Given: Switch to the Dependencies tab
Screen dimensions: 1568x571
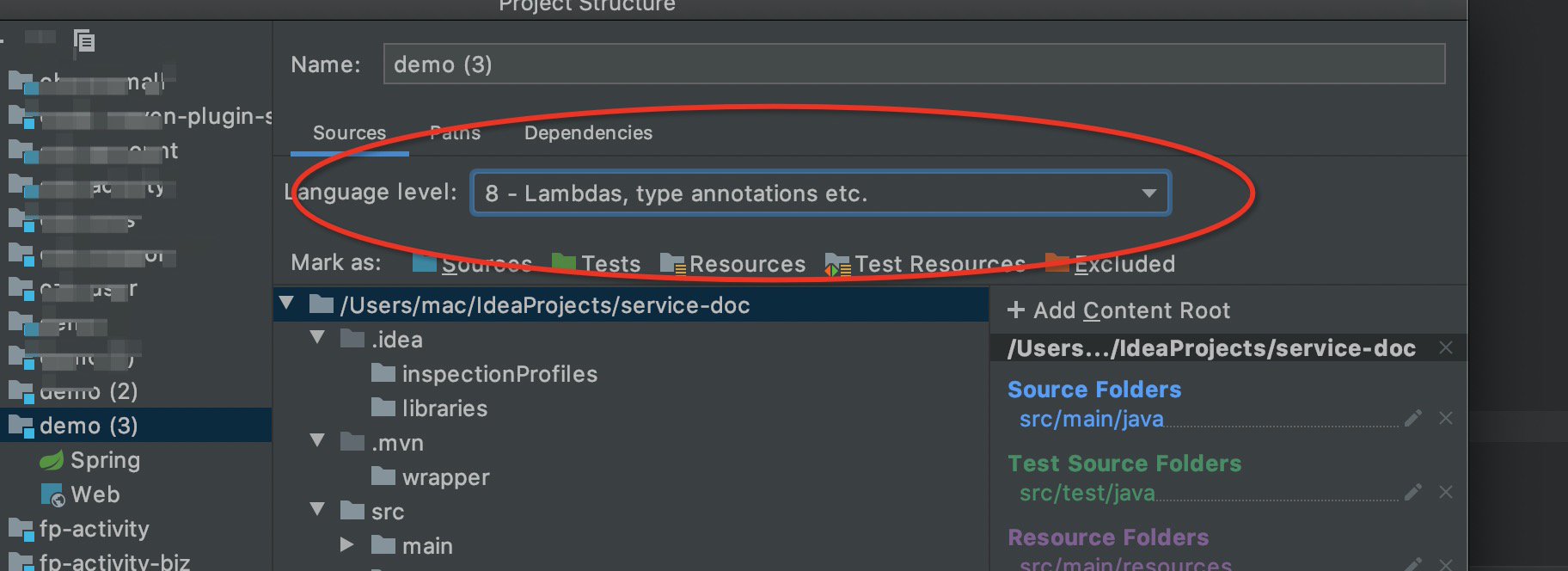Looking at the screenshot, I should click(588, 133).
